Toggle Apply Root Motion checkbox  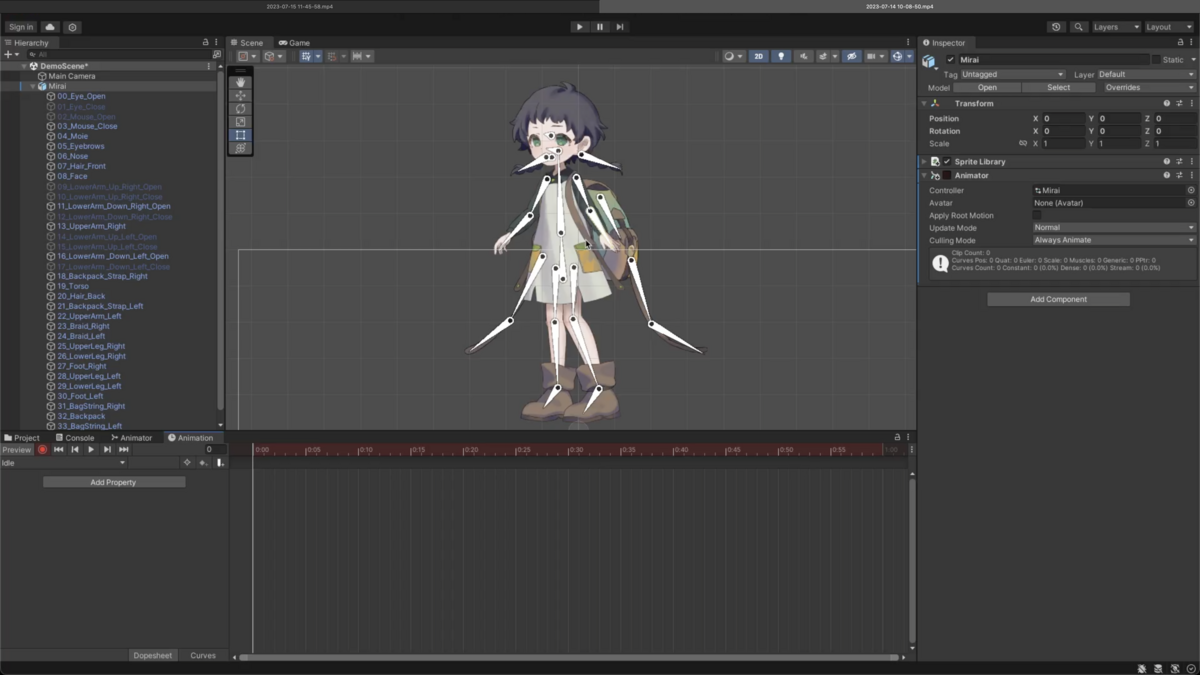tap(1037, 215)
